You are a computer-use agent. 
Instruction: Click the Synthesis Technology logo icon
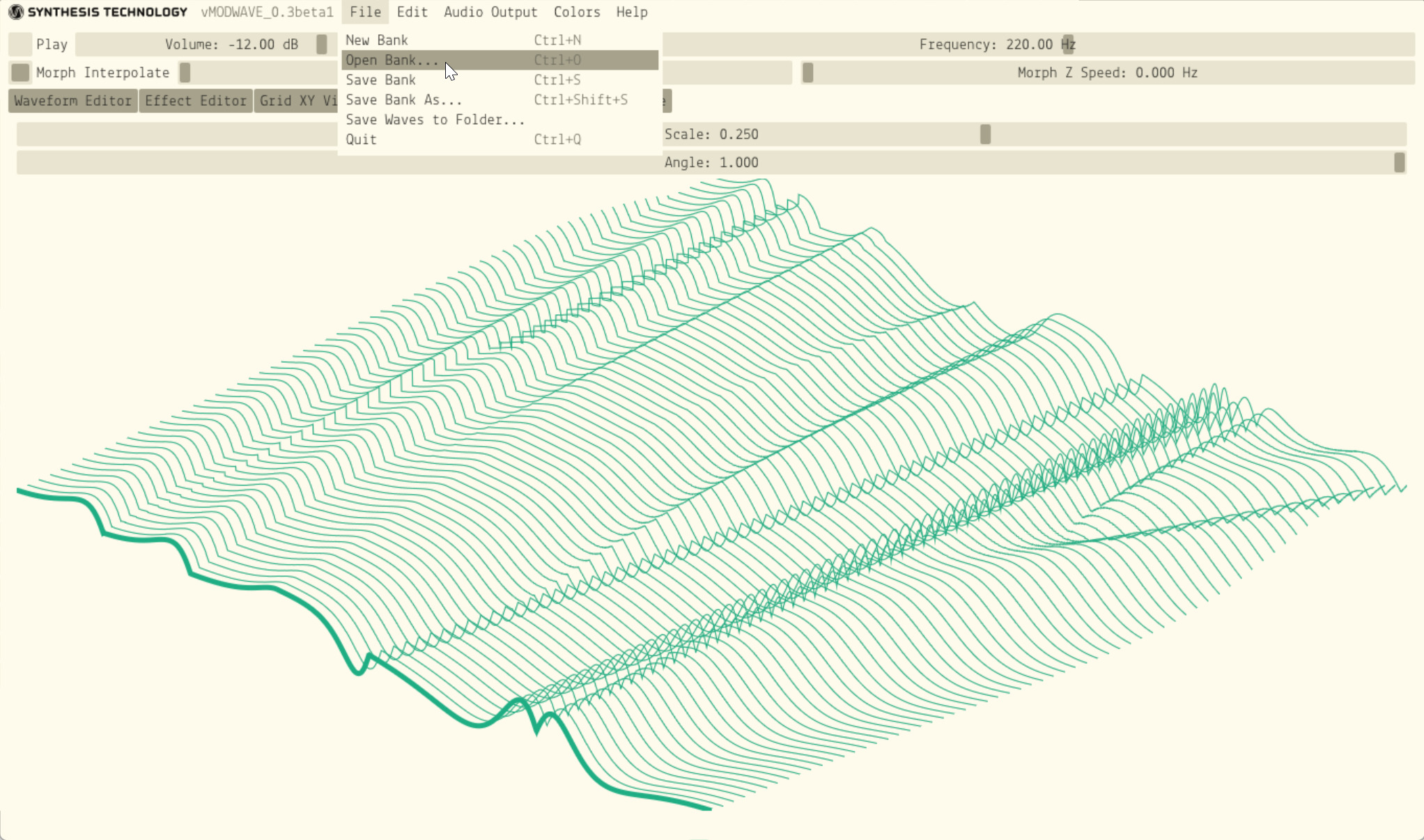point(15,12)
